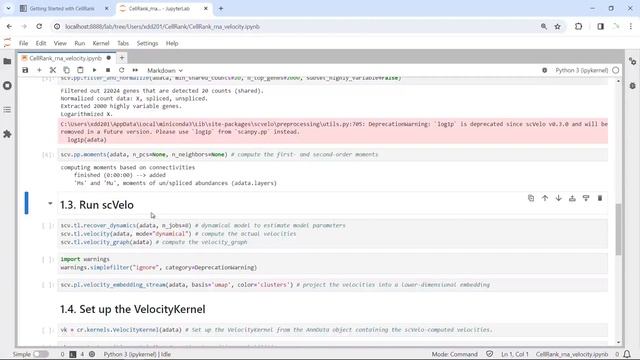Open the File menu
The height and width of the screenshot is (360, 640).
24,43
